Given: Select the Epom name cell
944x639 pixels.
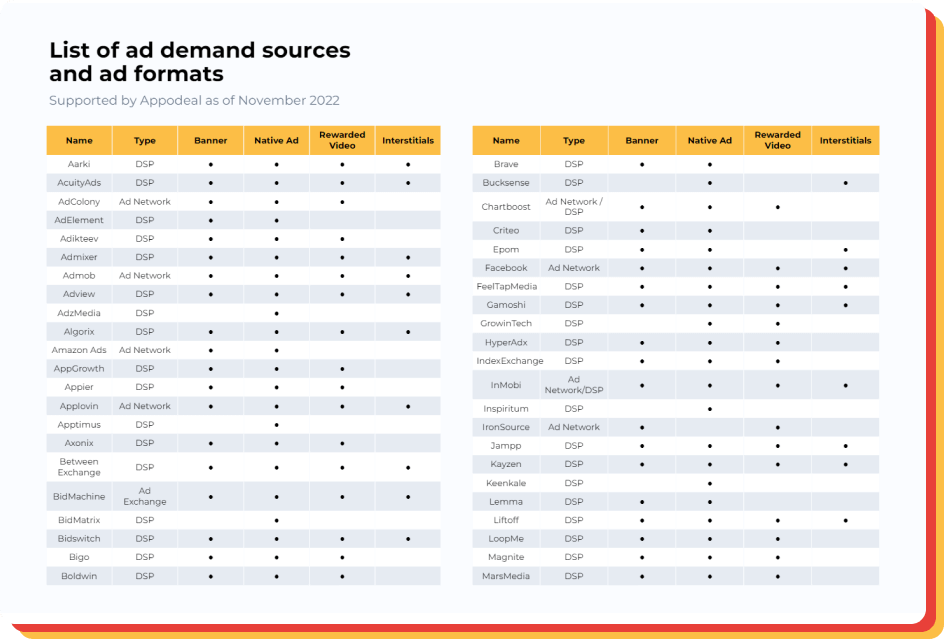Looking at the screenshot, I should click(506, 249).
